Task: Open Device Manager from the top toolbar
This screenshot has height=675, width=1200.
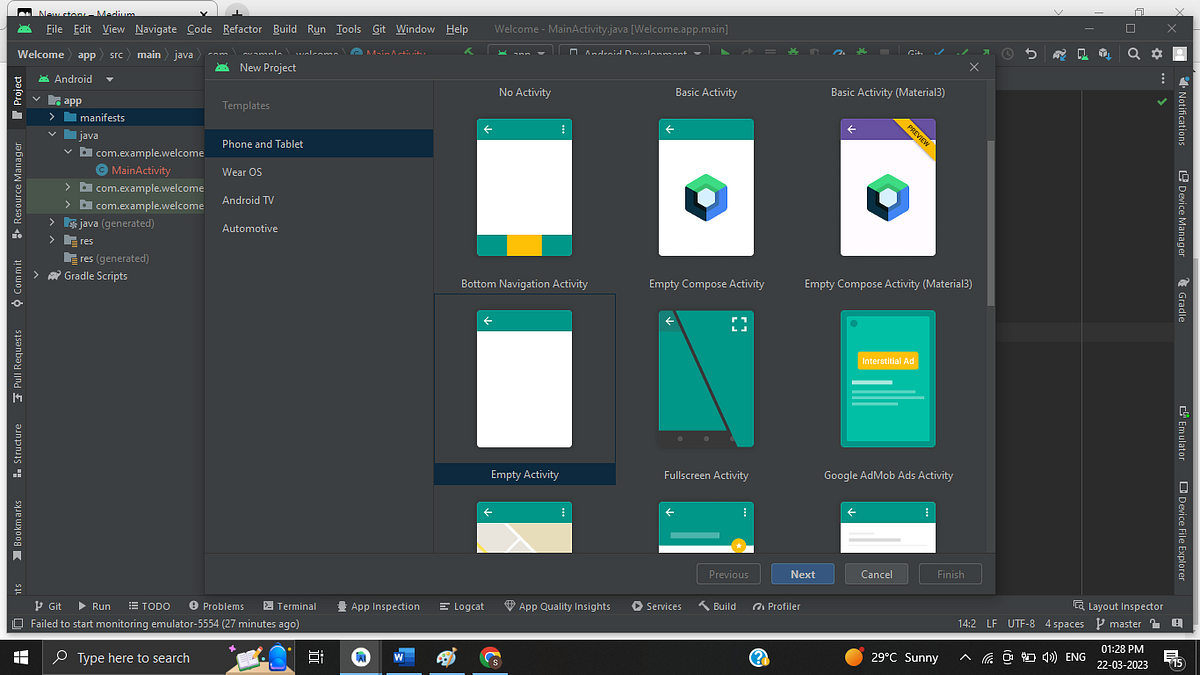Action: coord(1081,53)
